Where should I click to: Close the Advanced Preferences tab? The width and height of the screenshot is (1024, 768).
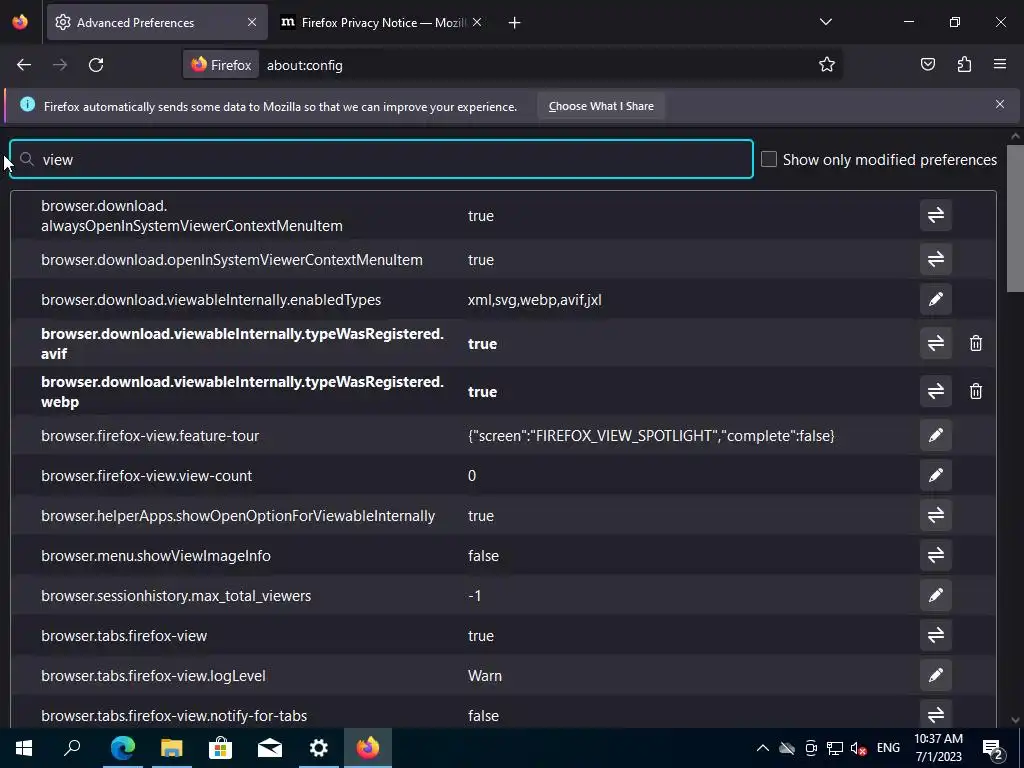pos(251,22)
